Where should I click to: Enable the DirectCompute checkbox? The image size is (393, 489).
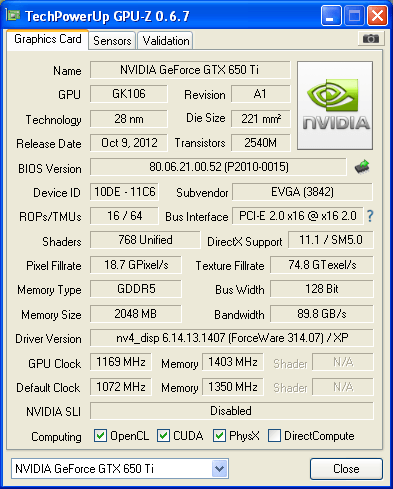coord(274,435)
